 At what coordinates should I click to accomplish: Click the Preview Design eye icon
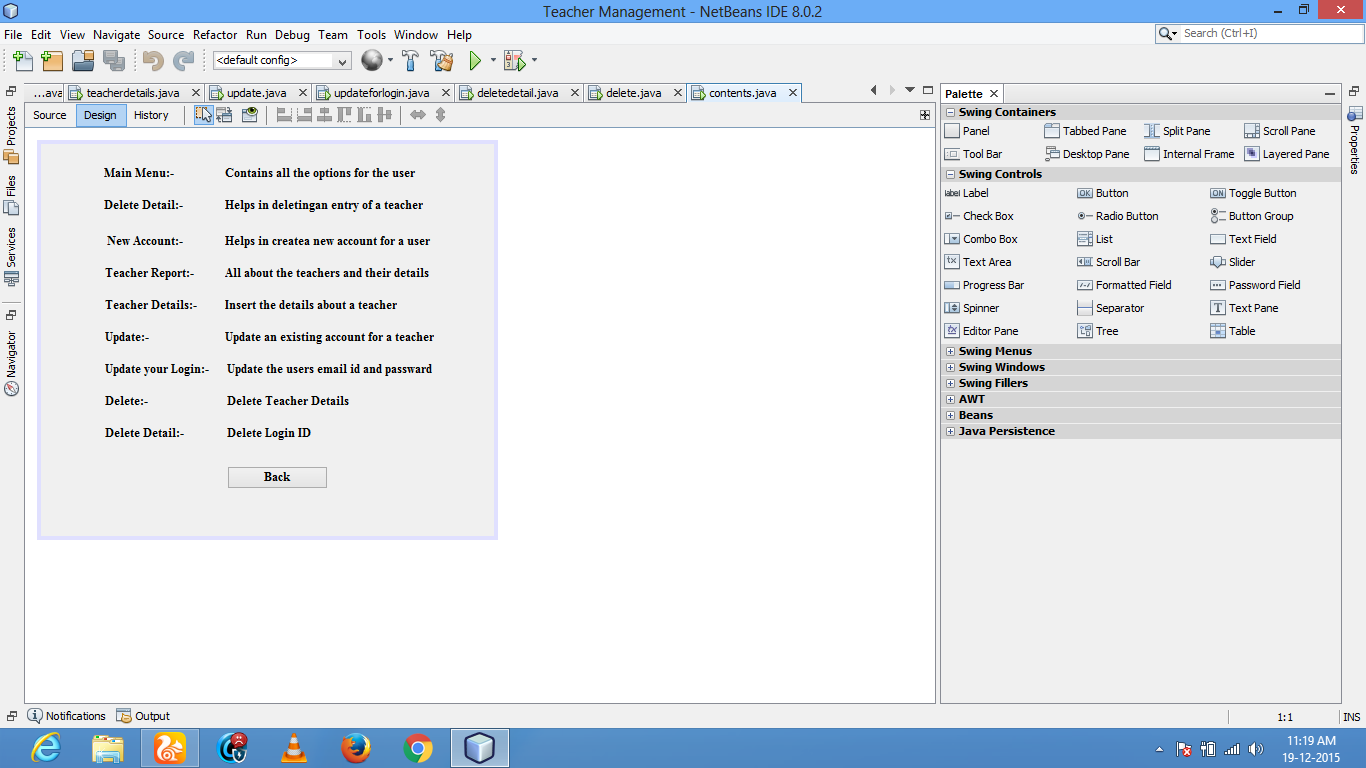pyautogui.click(x=251, y=114)
